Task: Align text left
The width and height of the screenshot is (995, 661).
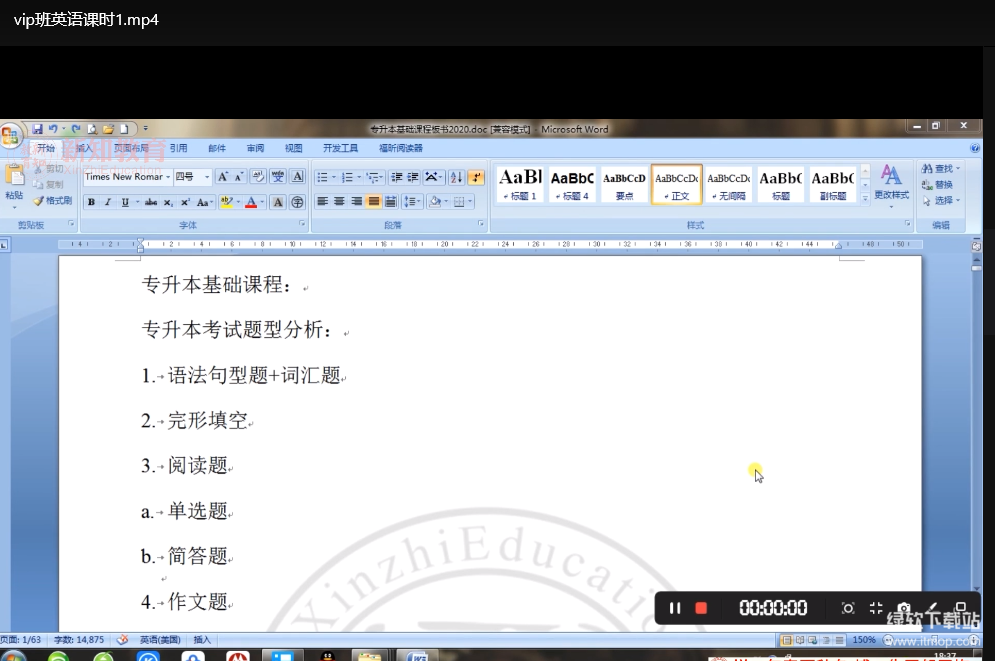Action: click(x=322, y=202)
